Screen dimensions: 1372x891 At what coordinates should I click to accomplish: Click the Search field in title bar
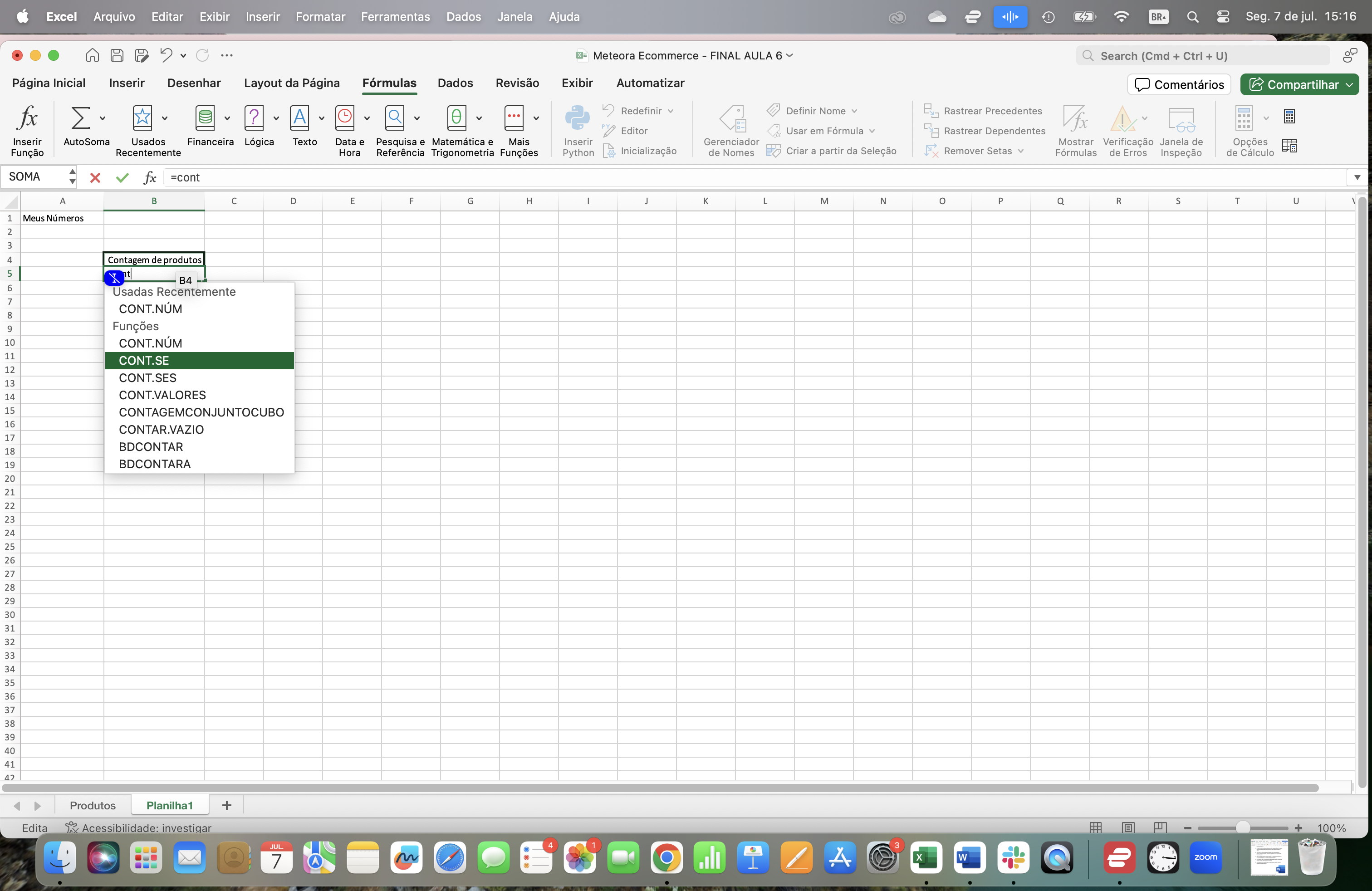(x=1203, y=56)
